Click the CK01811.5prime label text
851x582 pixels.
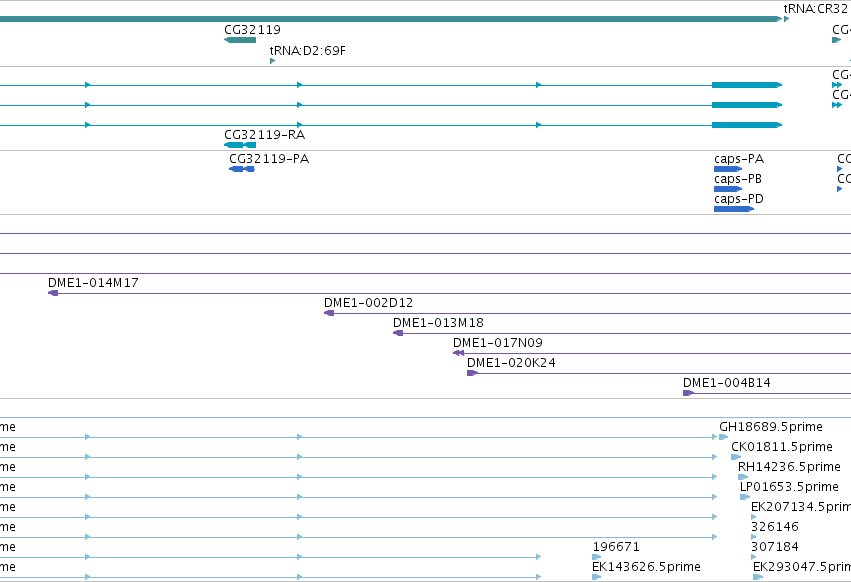click(x=782, y=447)
